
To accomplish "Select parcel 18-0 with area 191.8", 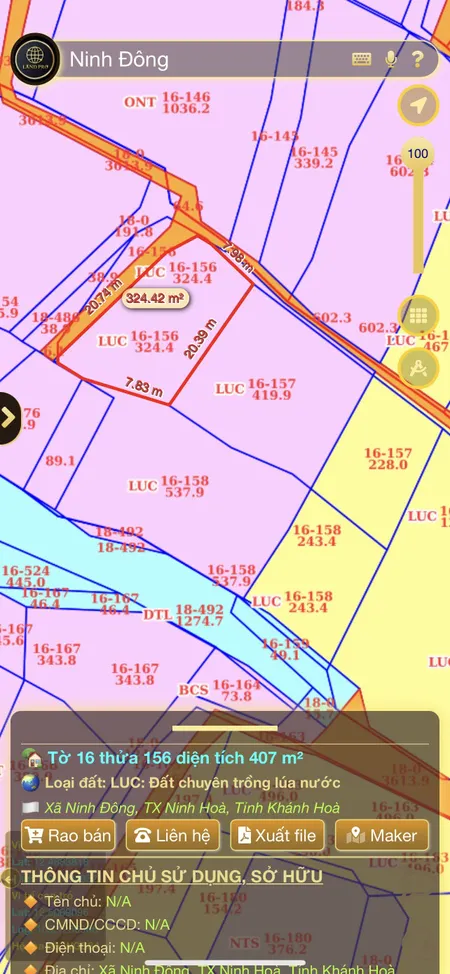I will pyautogui.click(x=134, y=226).
